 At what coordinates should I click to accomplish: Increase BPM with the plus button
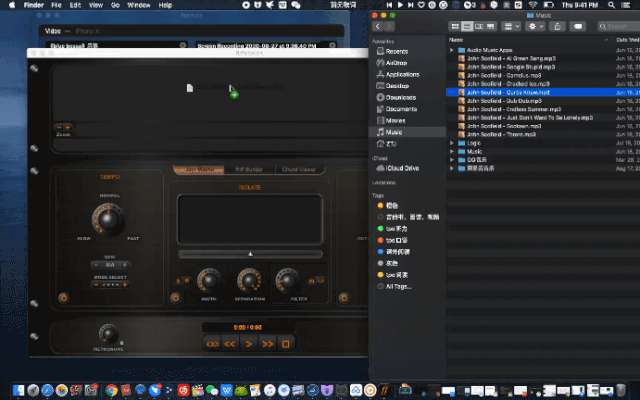pyautogui.click(x=125, y=265)
